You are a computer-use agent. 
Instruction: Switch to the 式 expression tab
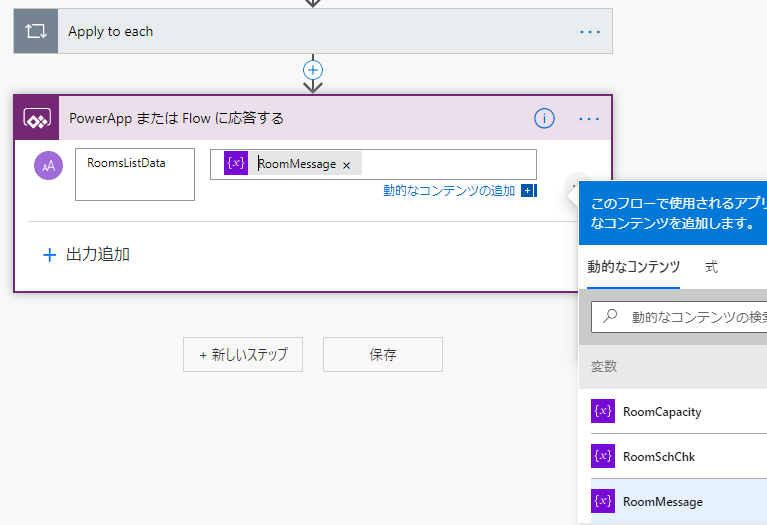tap(711, 267)
